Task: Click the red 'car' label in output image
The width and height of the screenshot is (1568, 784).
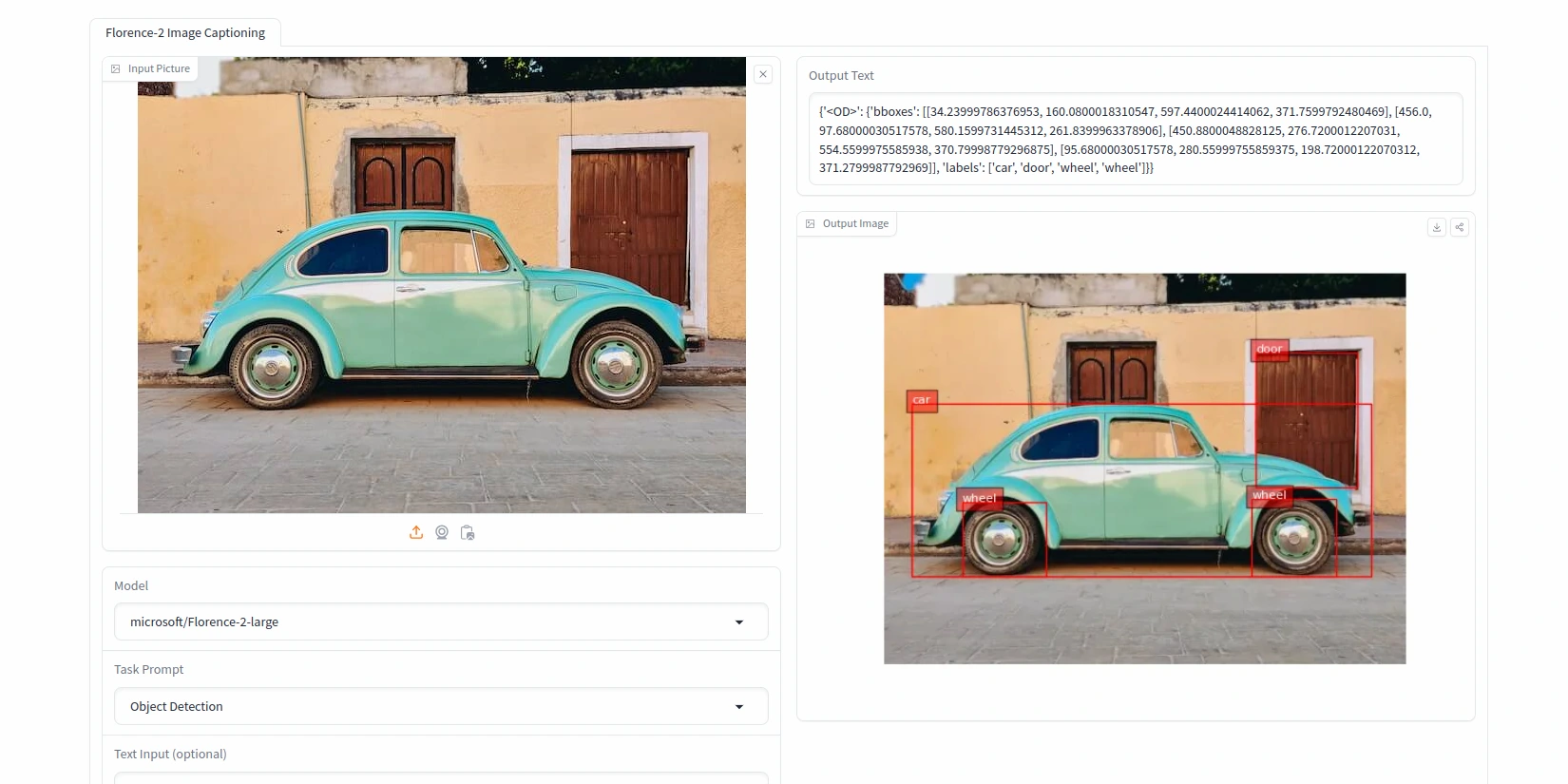Action: click(922, 400)
